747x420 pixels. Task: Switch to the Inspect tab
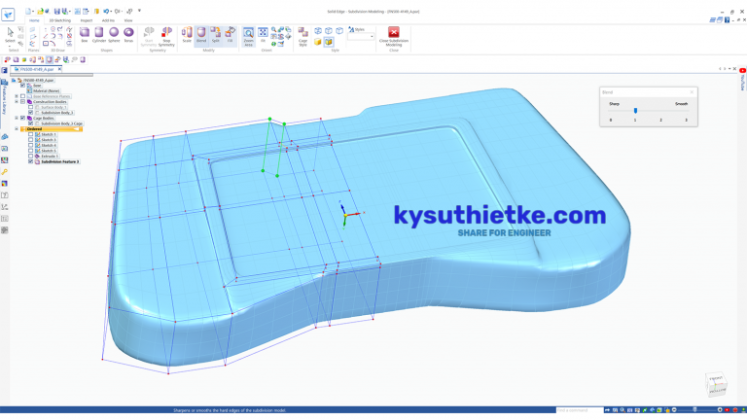point(86,20)
